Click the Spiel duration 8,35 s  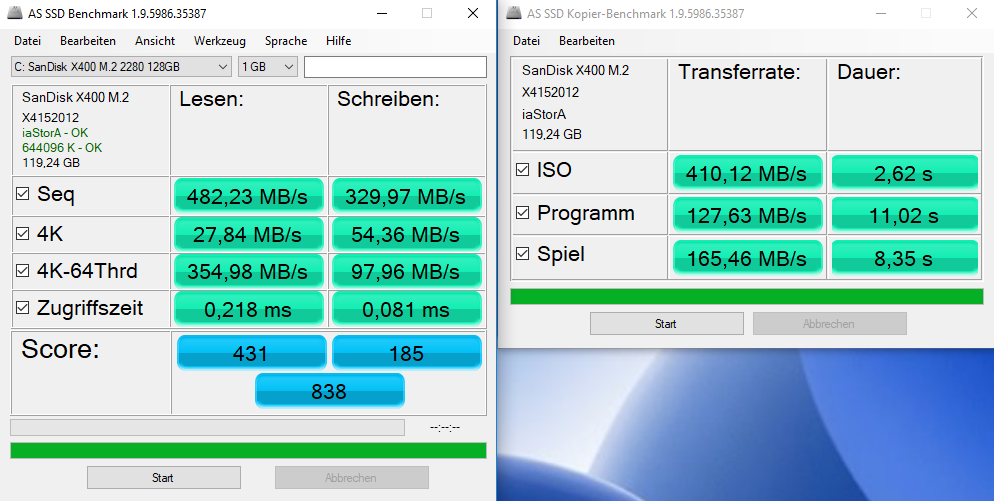(x=905, y=257)
